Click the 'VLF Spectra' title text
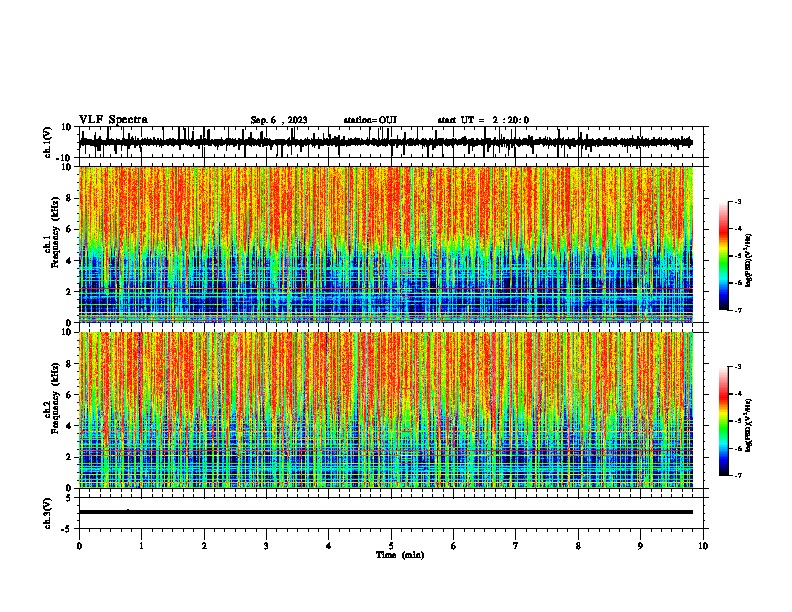Image resolution: width=792 pixels, height=612 pixels. [x=113, y=120]
